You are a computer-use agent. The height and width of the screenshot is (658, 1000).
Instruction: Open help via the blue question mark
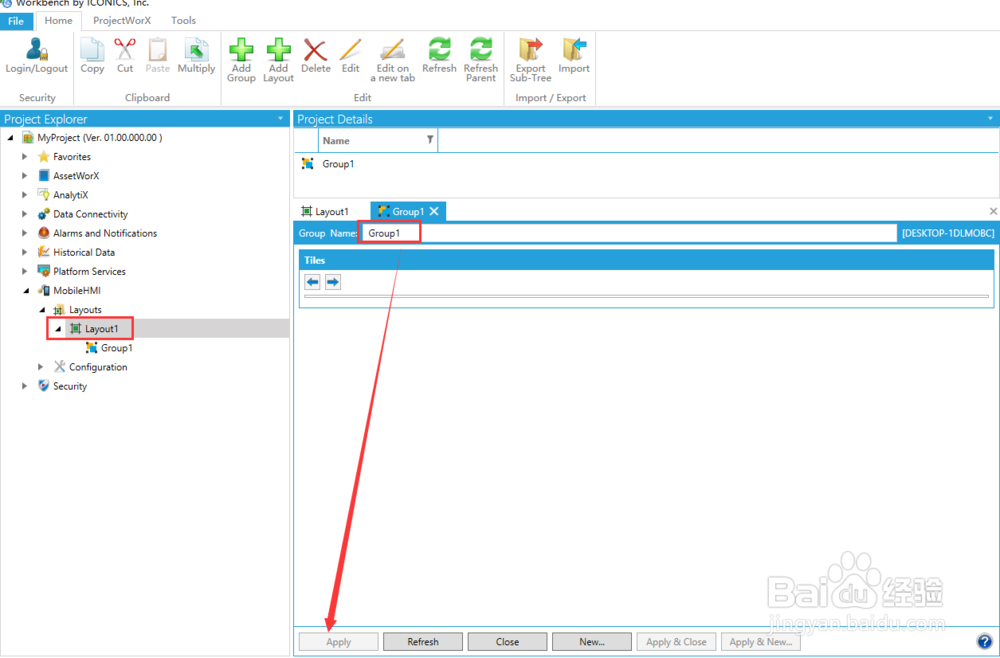tap(984, 641)
